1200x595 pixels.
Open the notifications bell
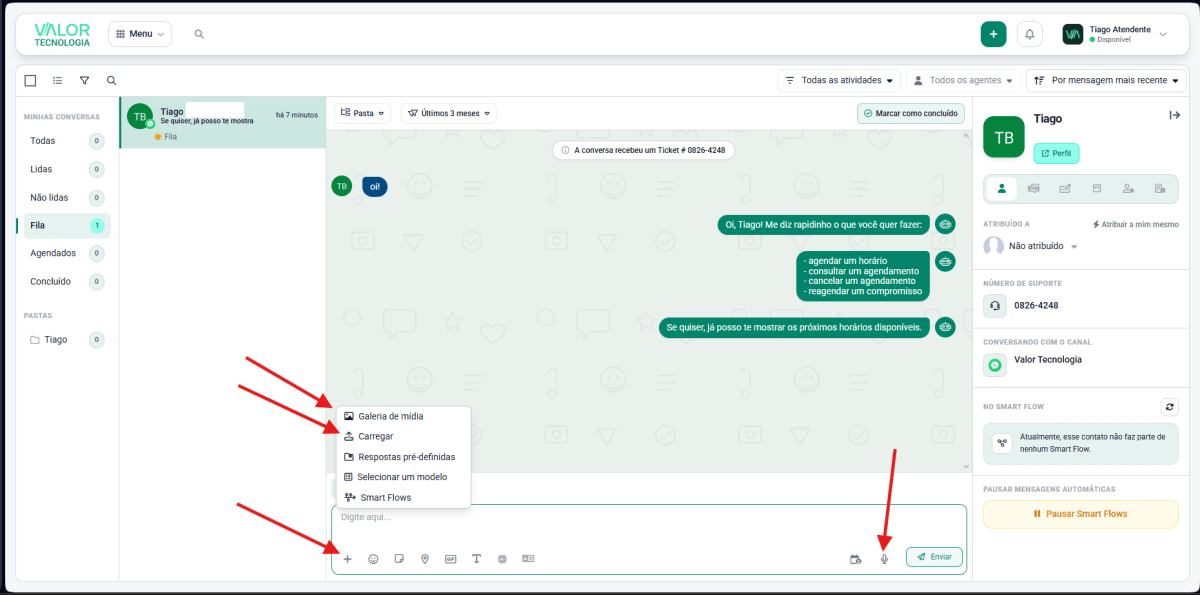coord(1030,34)
